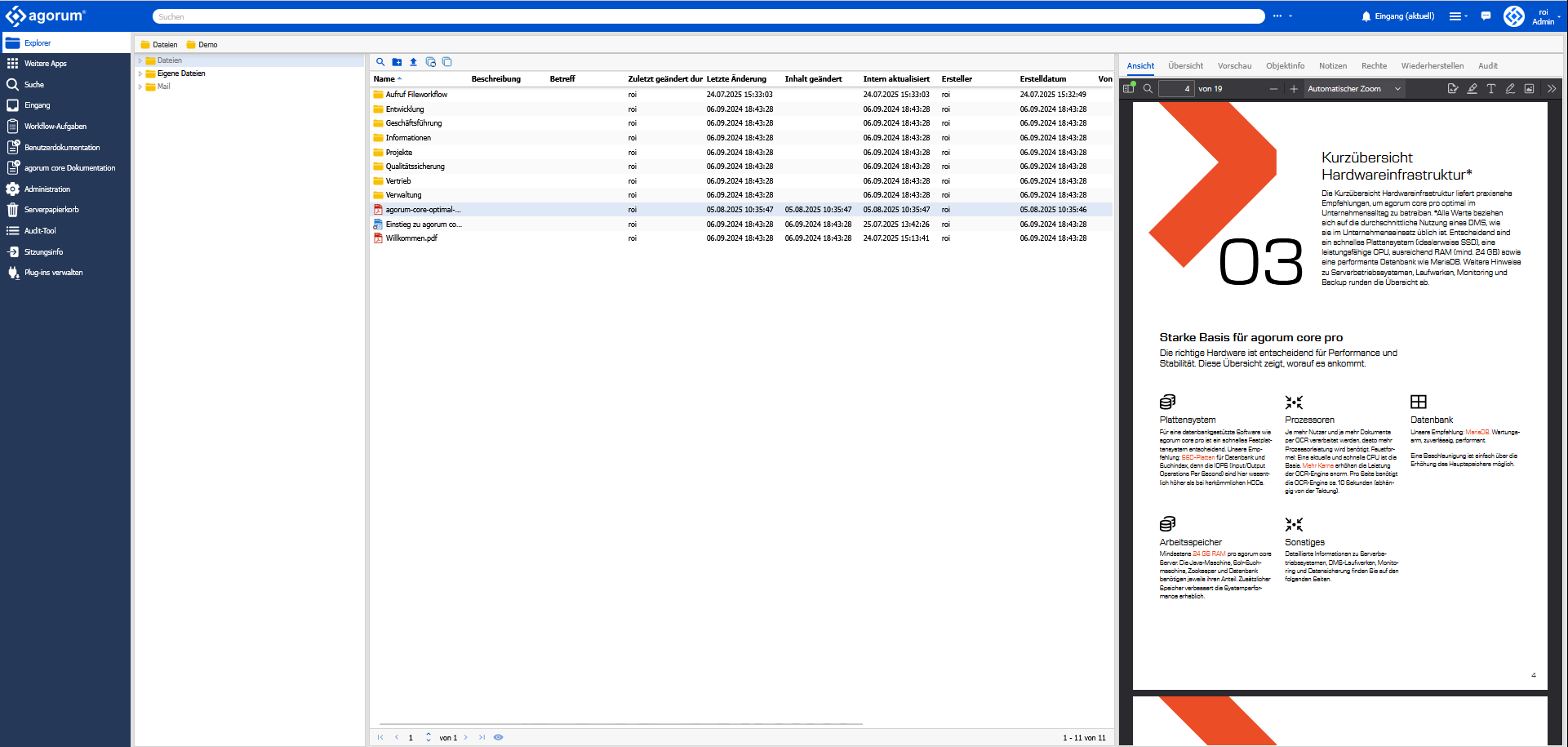The height and width of the screenshot is (747, 1568).
Task: Open agorum core Dokumentation
Action: click(65, 168)
